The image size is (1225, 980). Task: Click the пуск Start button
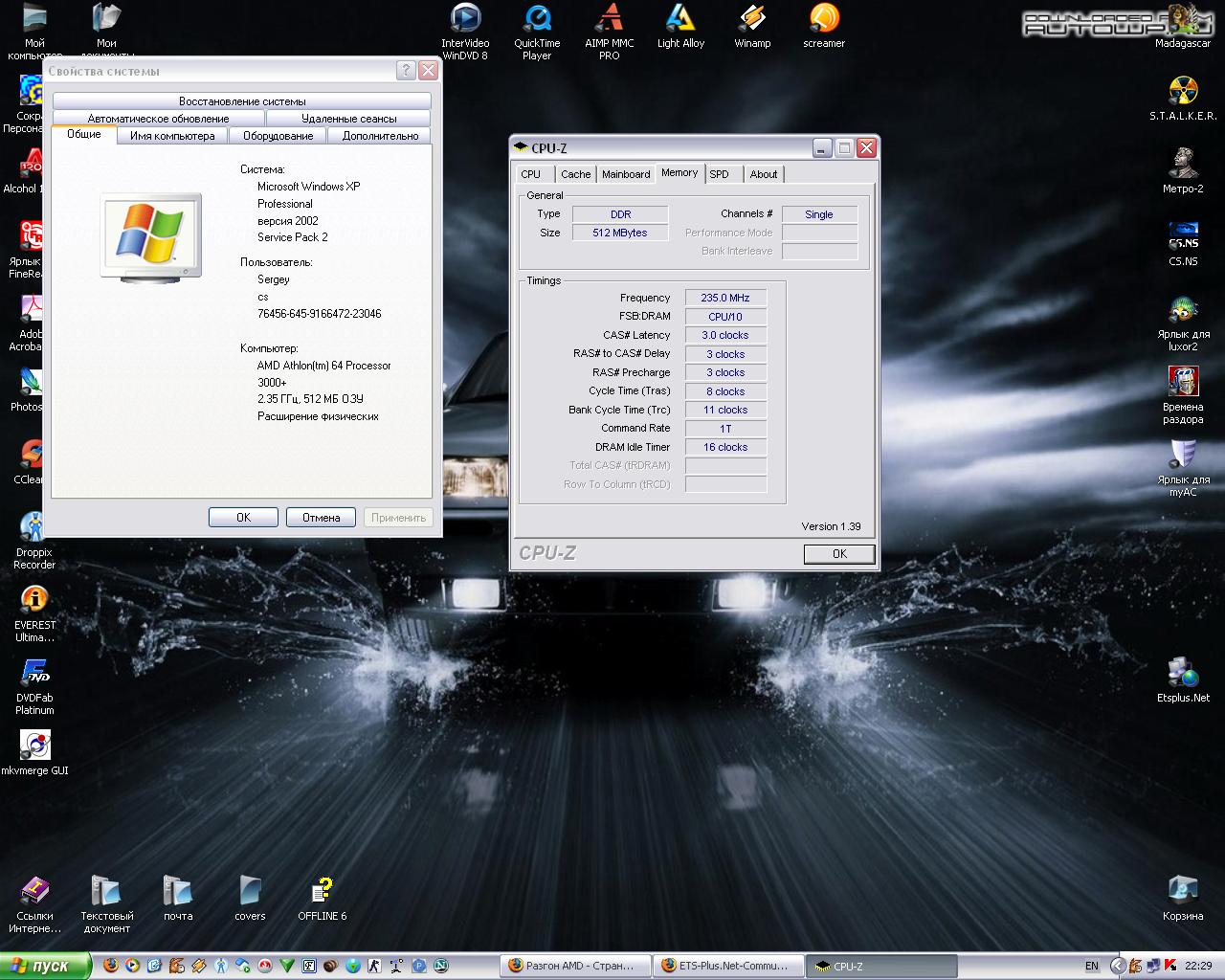(45, 966)
